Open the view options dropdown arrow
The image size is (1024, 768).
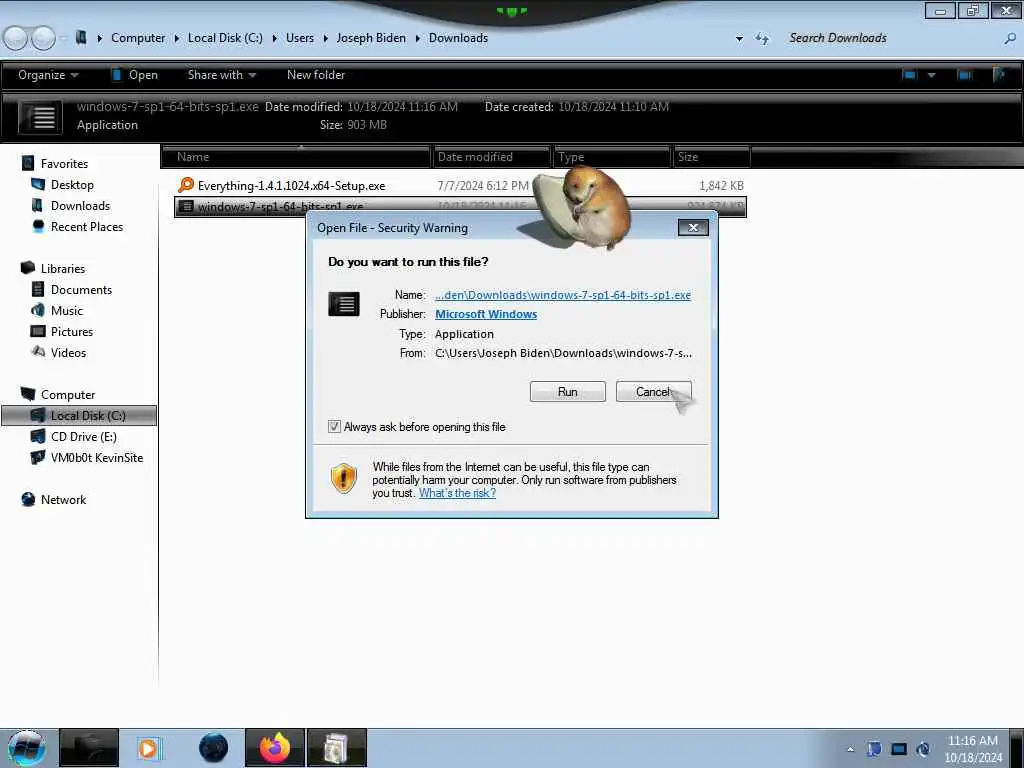932,75
